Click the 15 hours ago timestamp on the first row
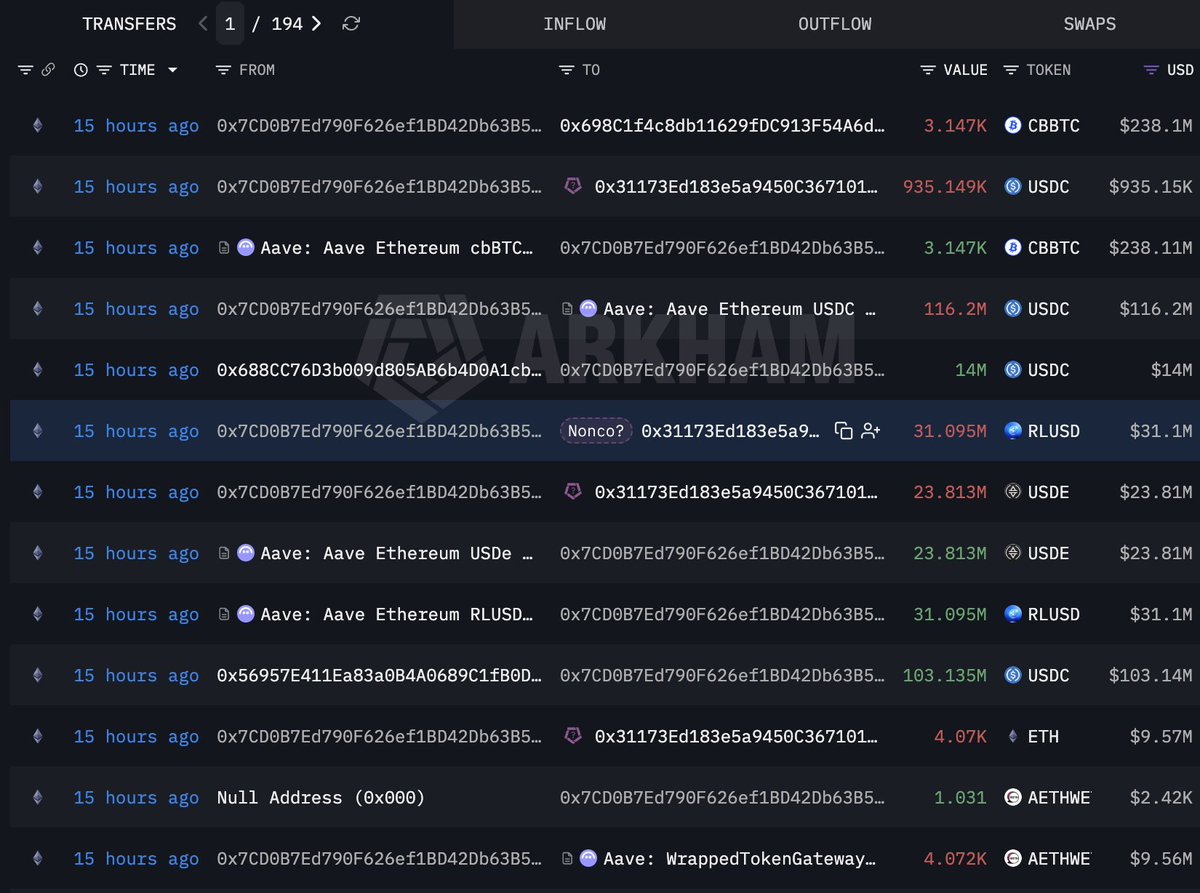Viewport: 1200px width, 893px height. [x=136, y=126]
